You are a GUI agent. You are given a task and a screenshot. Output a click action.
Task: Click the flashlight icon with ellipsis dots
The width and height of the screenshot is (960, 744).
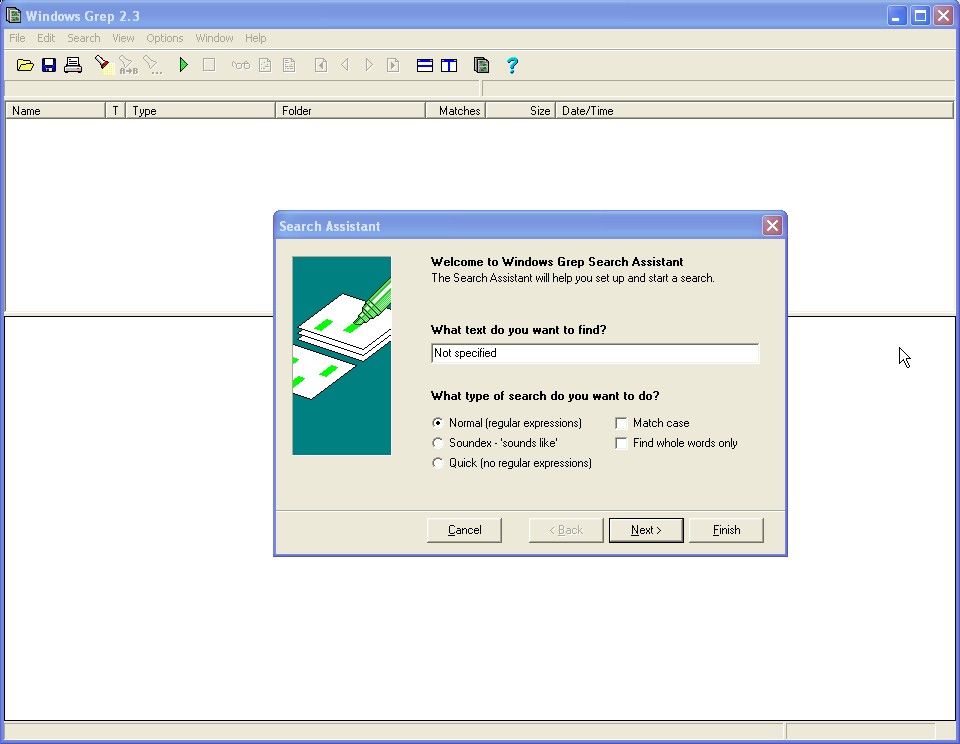152,65
